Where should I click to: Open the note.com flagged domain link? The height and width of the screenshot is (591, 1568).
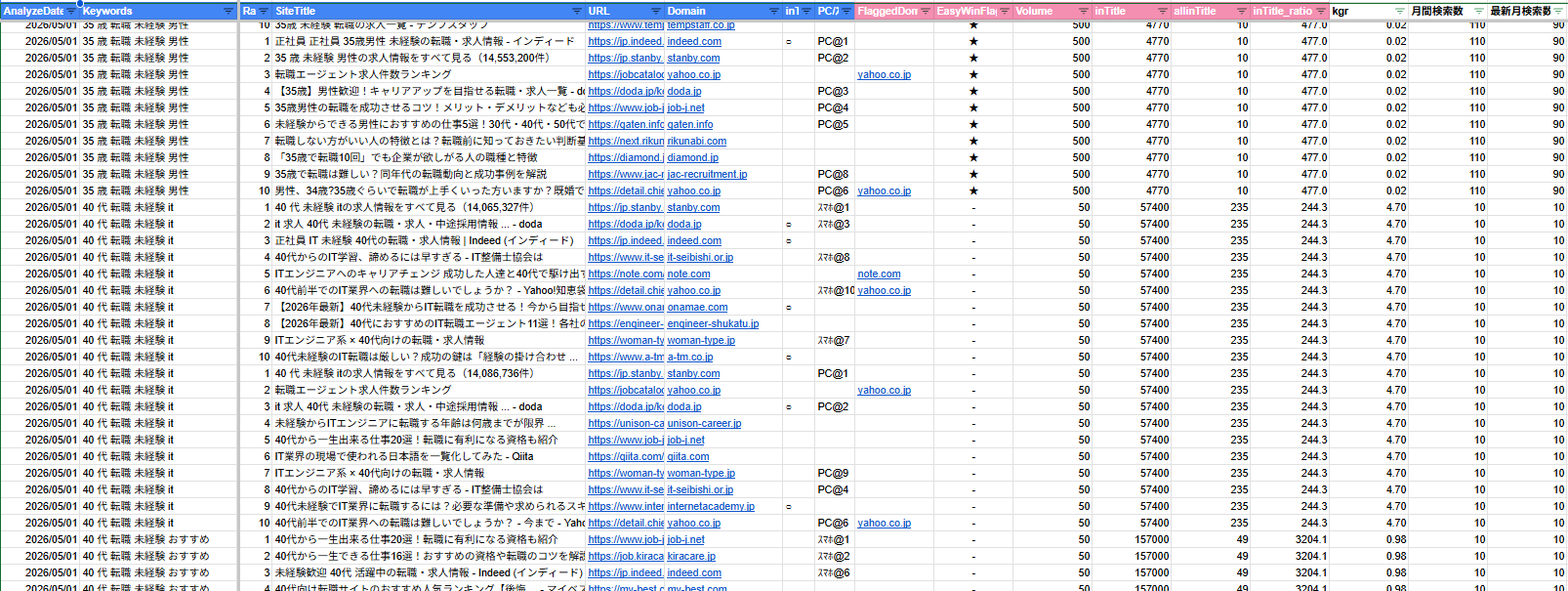coord(879,274)
